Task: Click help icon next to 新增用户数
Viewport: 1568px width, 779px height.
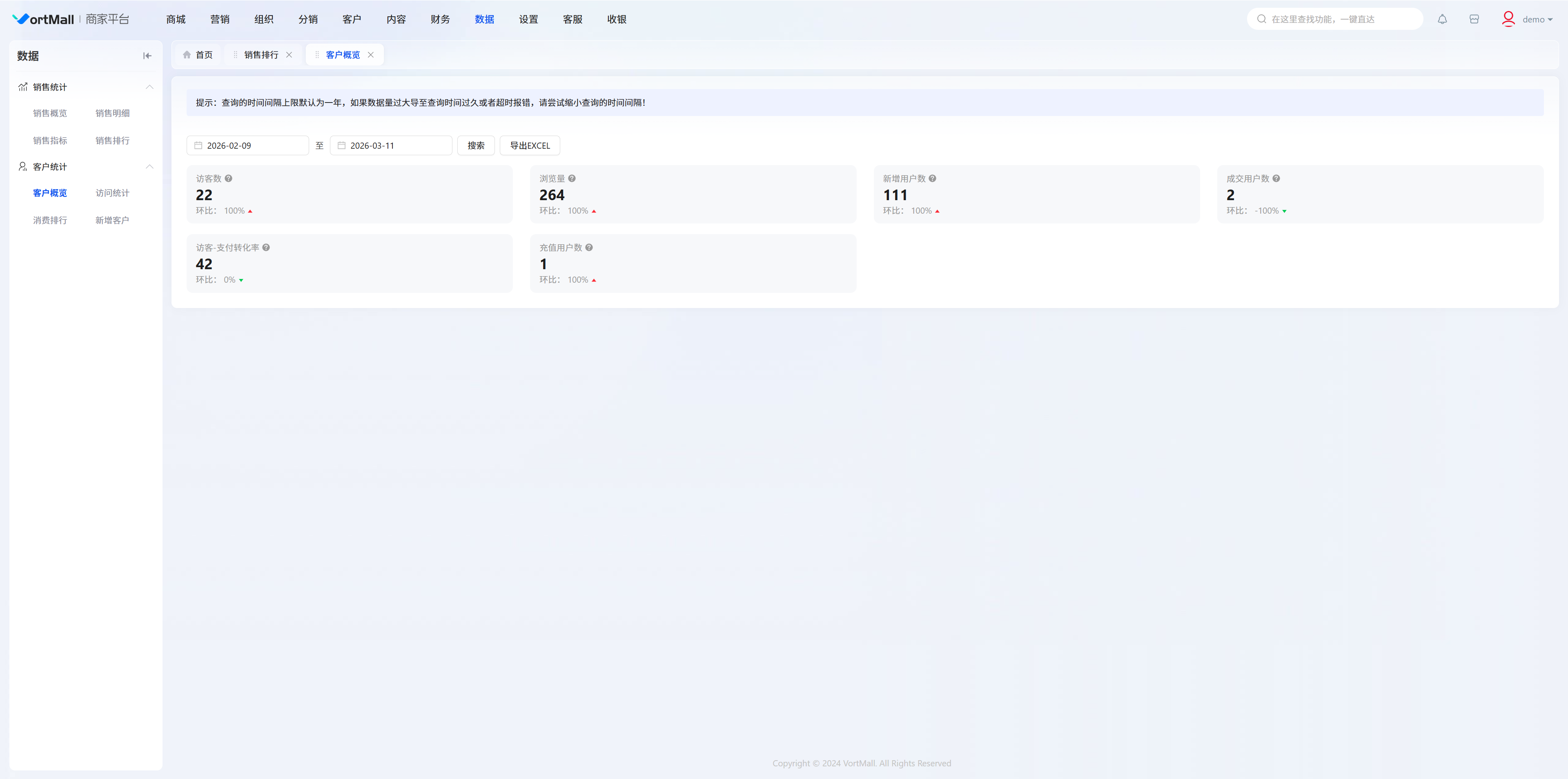Action: 932,179
